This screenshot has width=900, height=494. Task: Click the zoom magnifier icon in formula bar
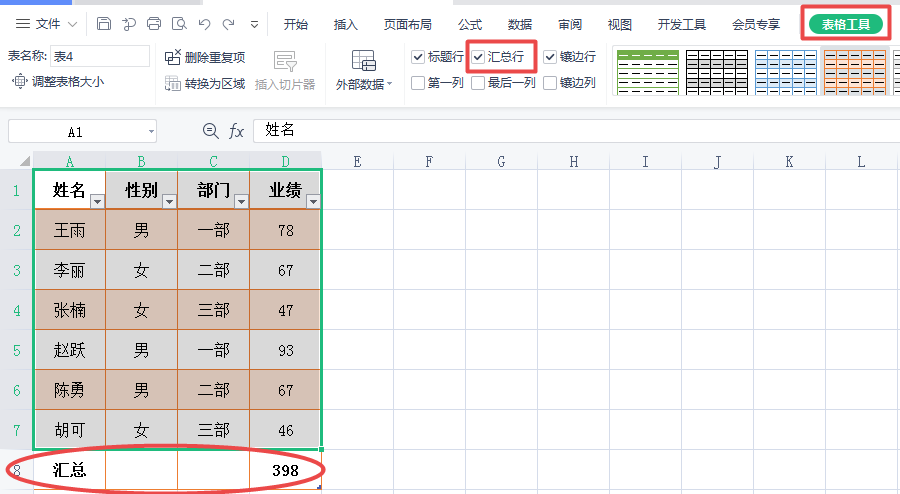coord(211,131)
